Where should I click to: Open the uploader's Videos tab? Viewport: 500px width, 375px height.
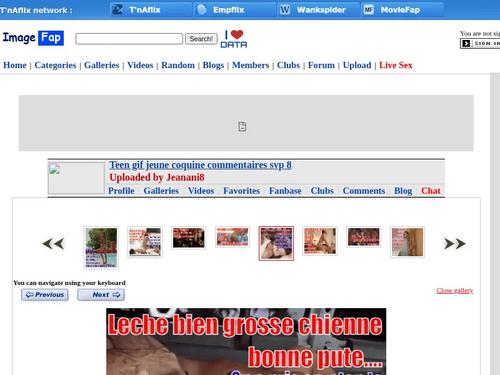pos(201,191)
